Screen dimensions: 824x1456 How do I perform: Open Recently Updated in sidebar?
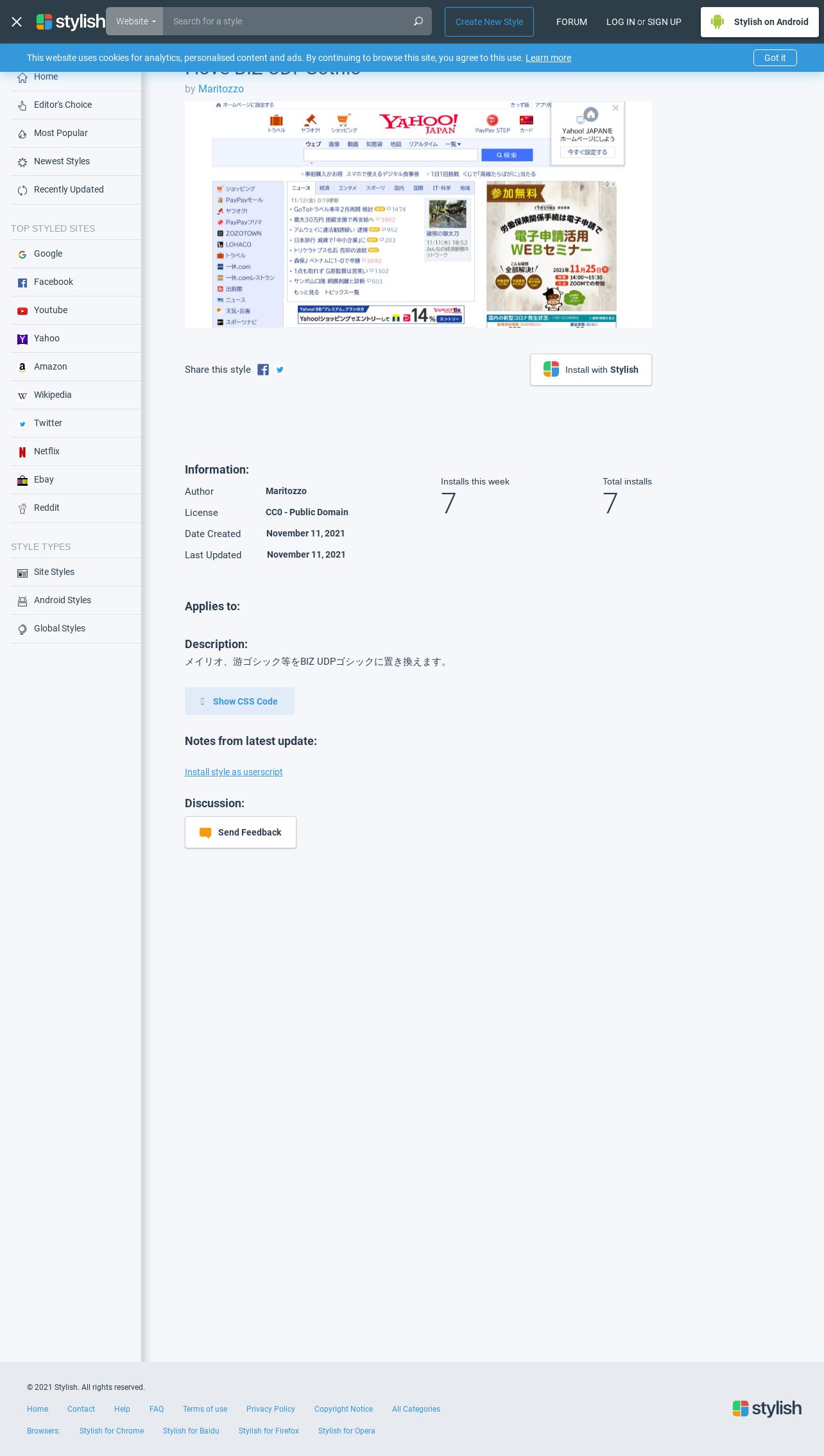point(76,190)
